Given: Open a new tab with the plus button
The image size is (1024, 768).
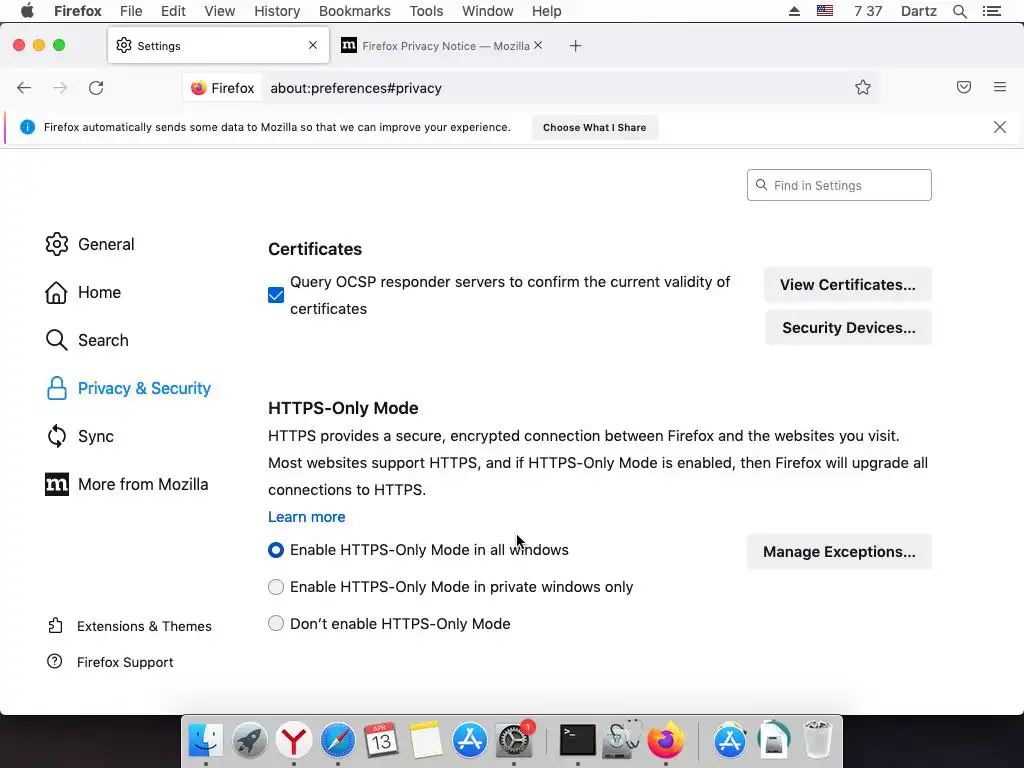Looking at the screenshot, I should pos(575,46).
